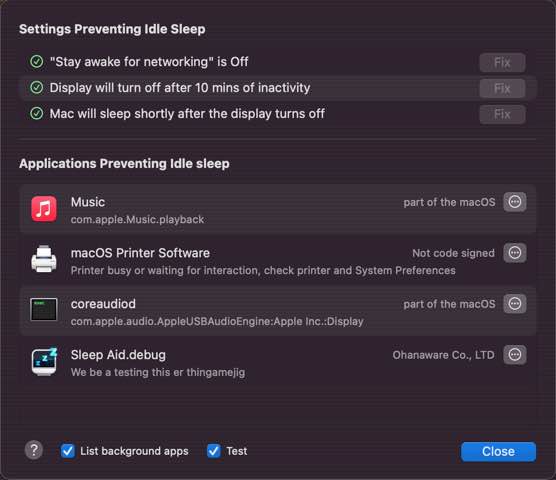Click the Sleep Aid.debug app icon
The width and height of the screenshot is (556, 480).
point(44,361)
